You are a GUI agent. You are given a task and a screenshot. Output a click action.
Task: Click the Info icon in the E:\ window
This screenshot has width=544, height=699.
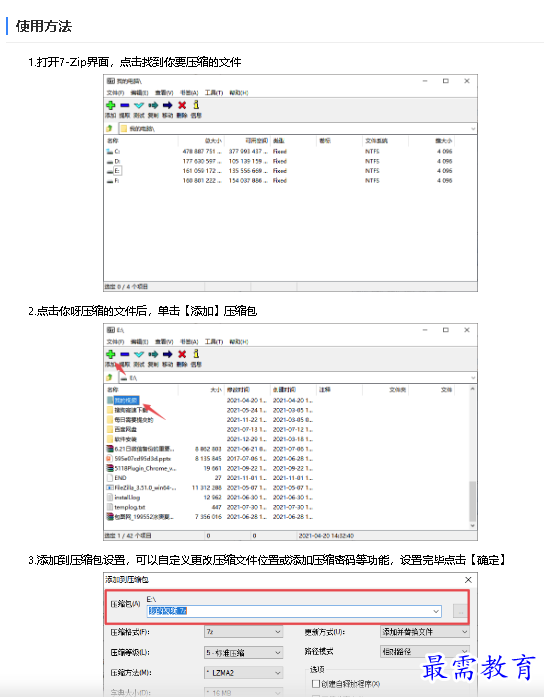196,354
